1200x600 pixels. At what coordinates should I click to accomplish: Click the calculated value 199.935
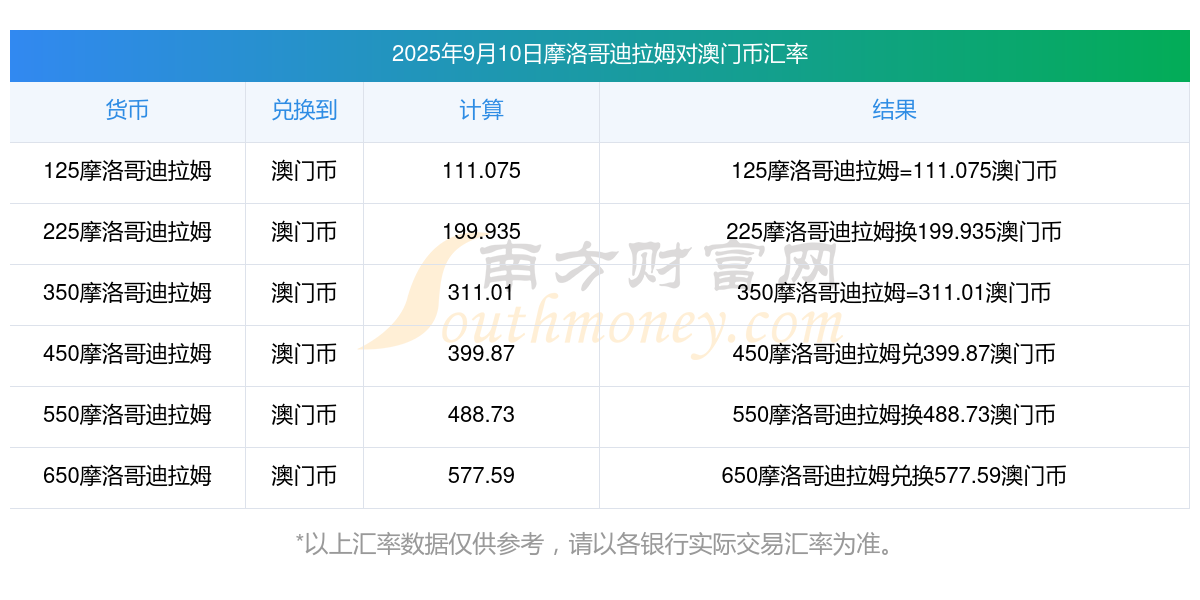pos(481,232)
